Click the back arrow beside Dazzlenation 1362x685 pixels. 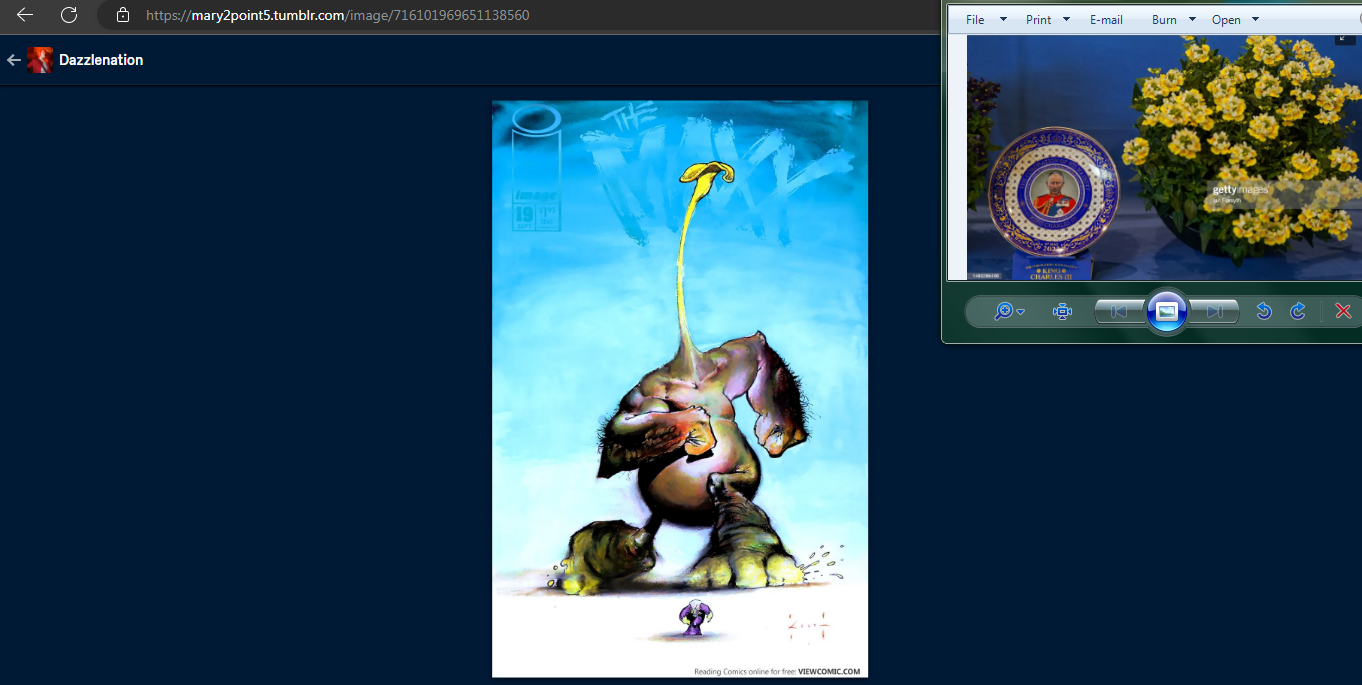14,60
